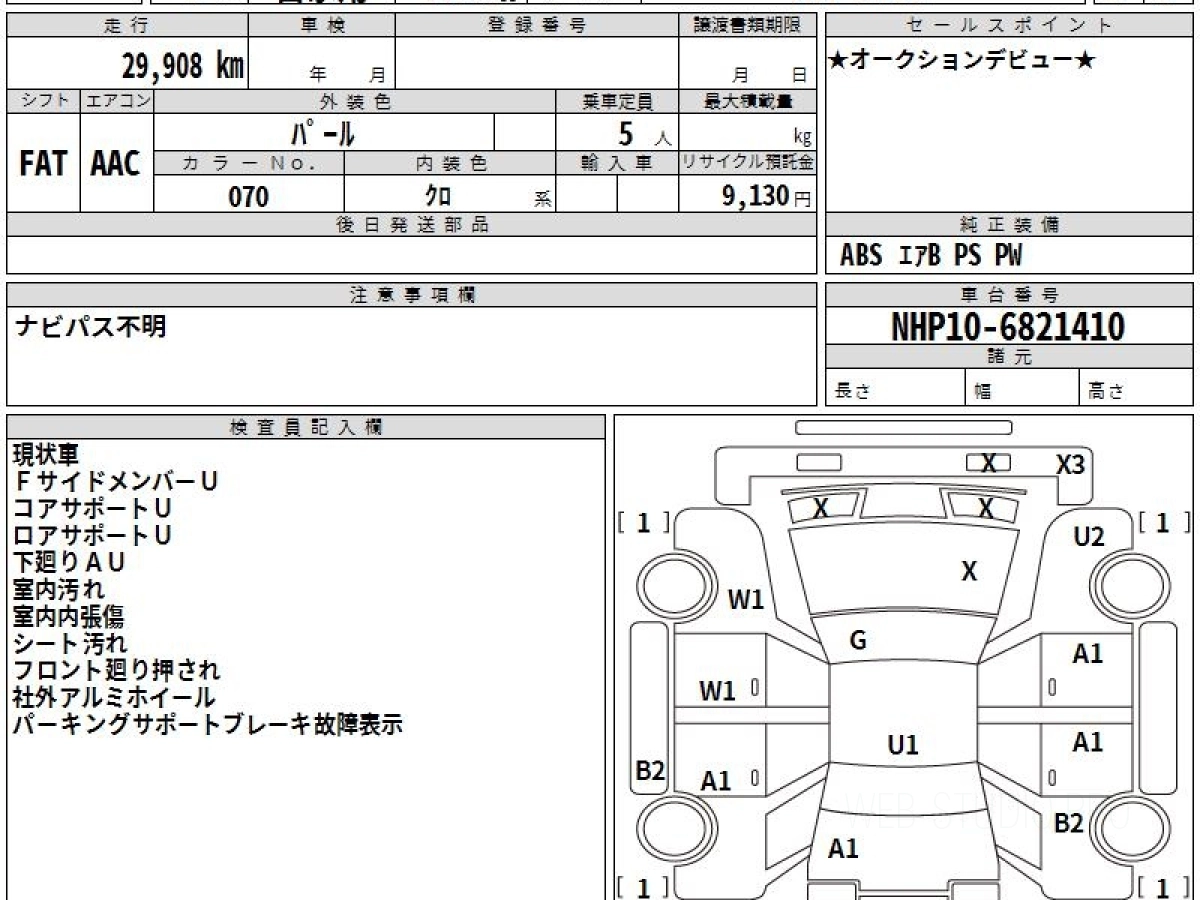Image resolution: width=1200 pixels, height=900 pixels.
Task: Click the 登録番号 header cell
Action: pos(537,26)
